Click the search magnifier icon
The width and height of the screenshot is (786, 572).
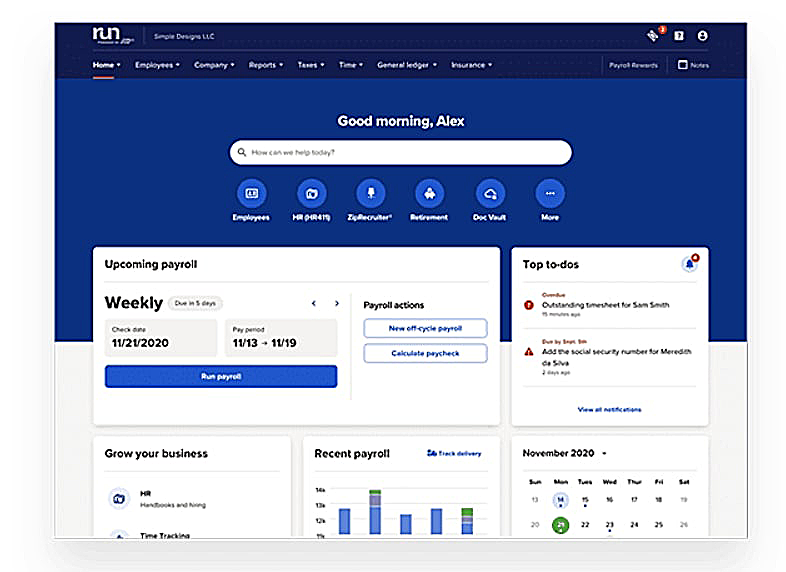[242, 152]
